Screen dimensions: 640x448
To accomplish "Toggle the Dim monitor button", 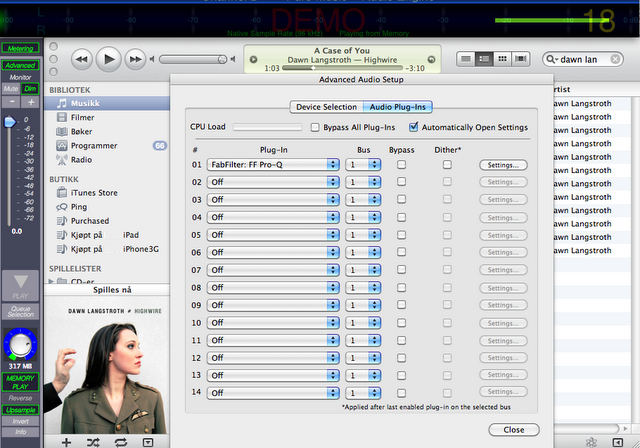I will (x=30, y=89).
